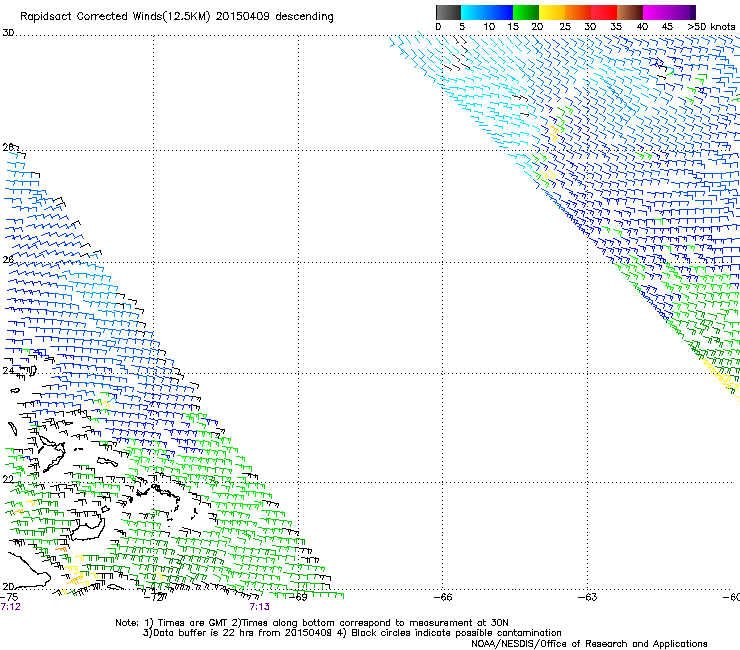740x650 pixels.
Task: Click the magenta 40-45 knots legend segment
Action: coord(656,12)
